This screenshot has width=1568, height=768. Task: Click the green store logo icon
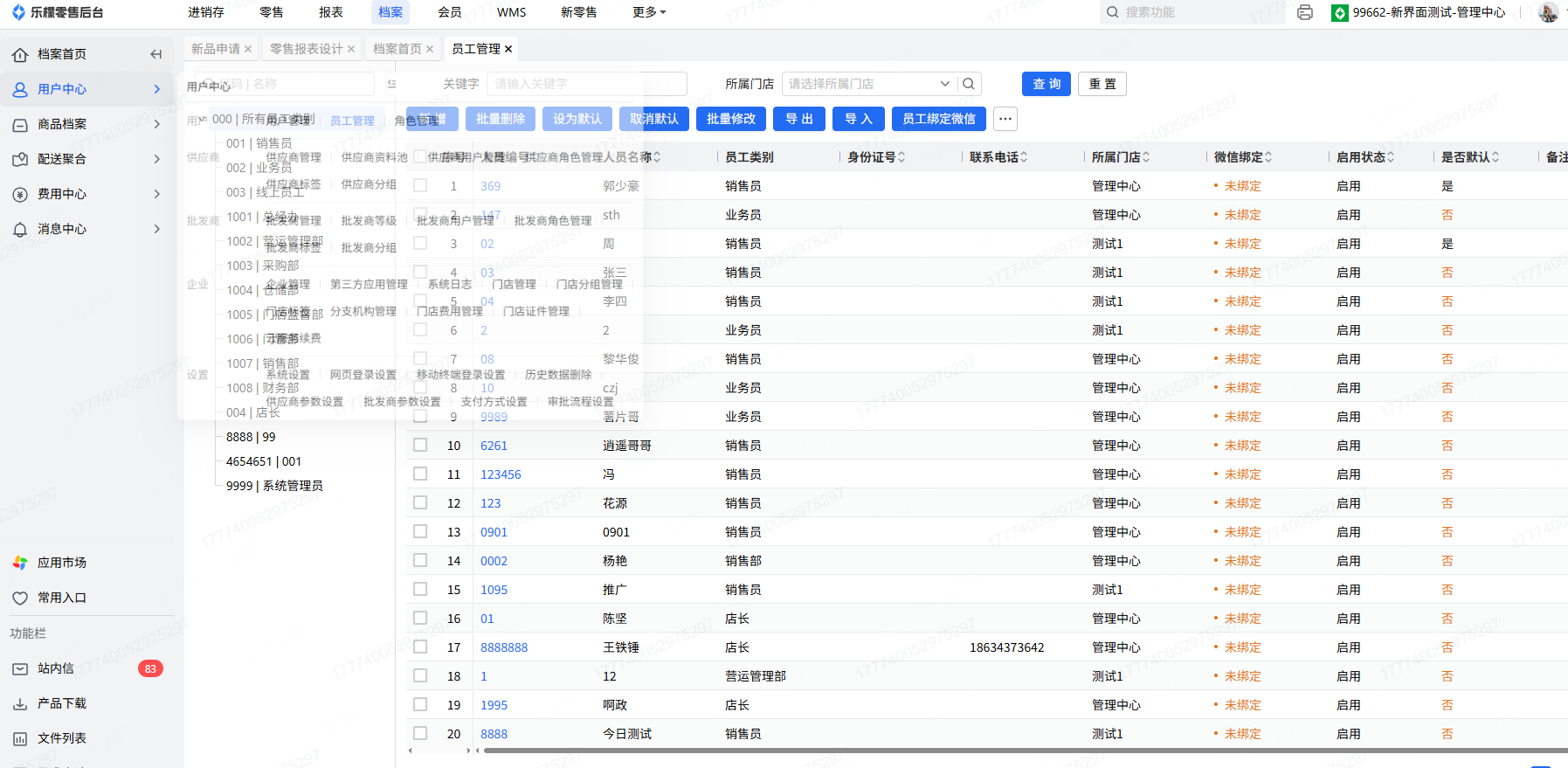(x=1339, y=12)
